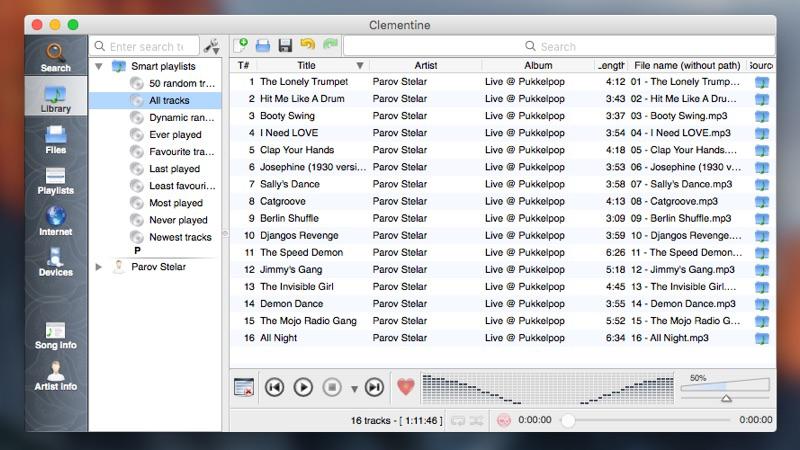This screenshot has height=450, width=800.
Task: Redo the playlist change
Action: [330, 45]
